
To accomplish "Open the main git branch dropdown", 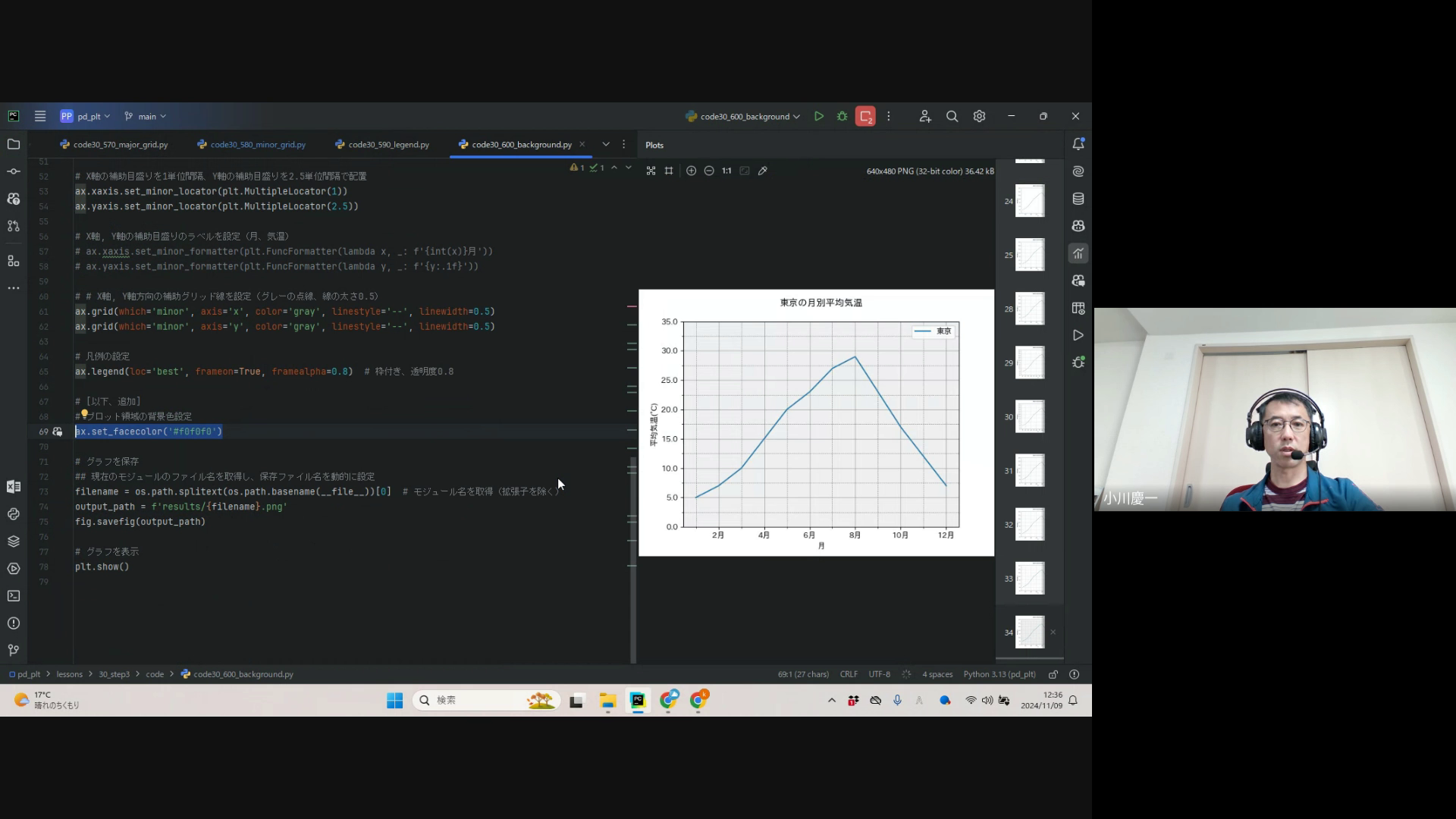I will click(146, 117).
